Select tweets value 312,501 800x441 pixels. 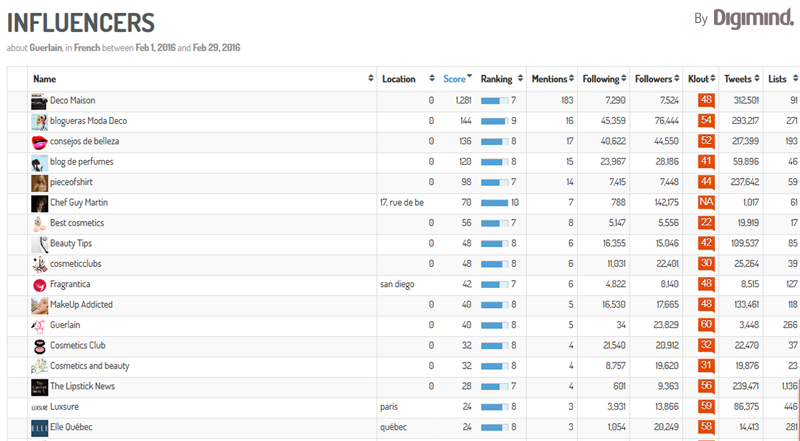tap(746, 101)
